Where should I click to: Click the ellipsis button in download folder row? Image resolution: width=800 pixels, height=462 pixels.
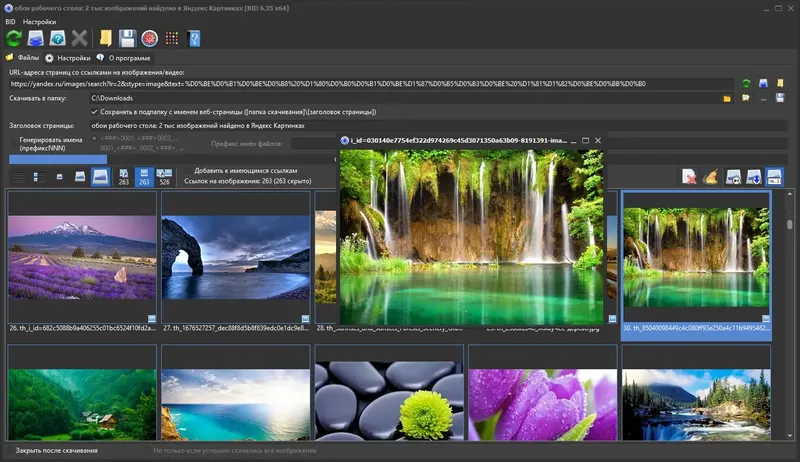[763, 98]
